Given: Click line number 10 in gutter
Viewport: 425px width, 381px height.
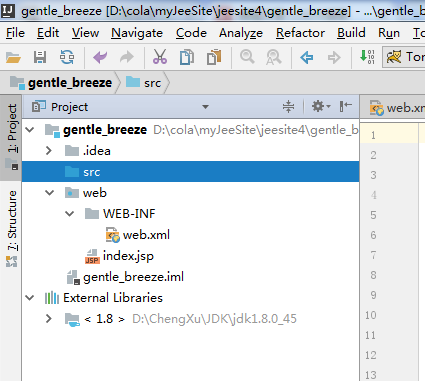Looking at the screenshot, I should pos(371,315).
